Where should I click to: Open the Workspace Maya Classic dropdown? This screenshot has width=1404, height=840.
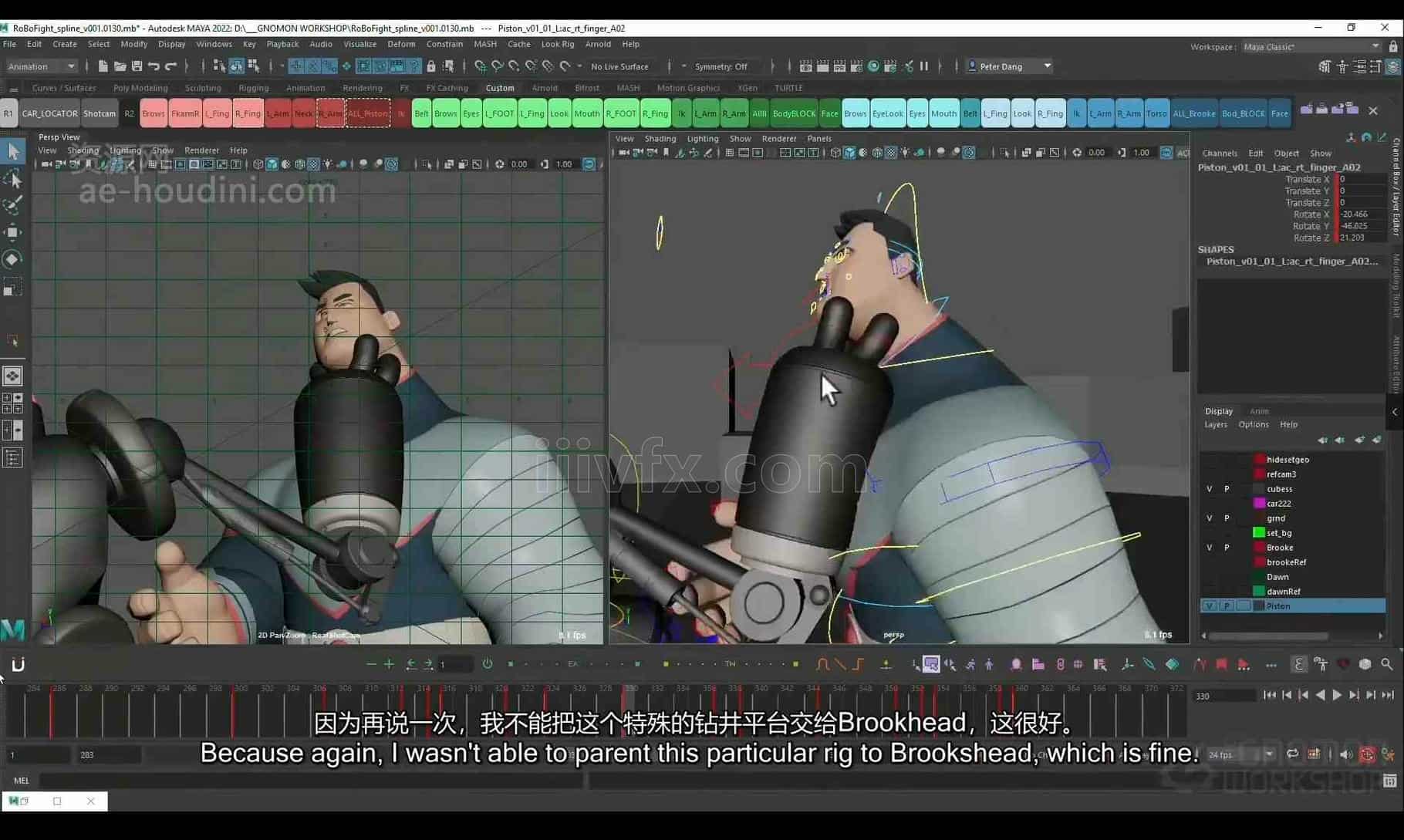pyautogui.click(x=1311, y=47)
